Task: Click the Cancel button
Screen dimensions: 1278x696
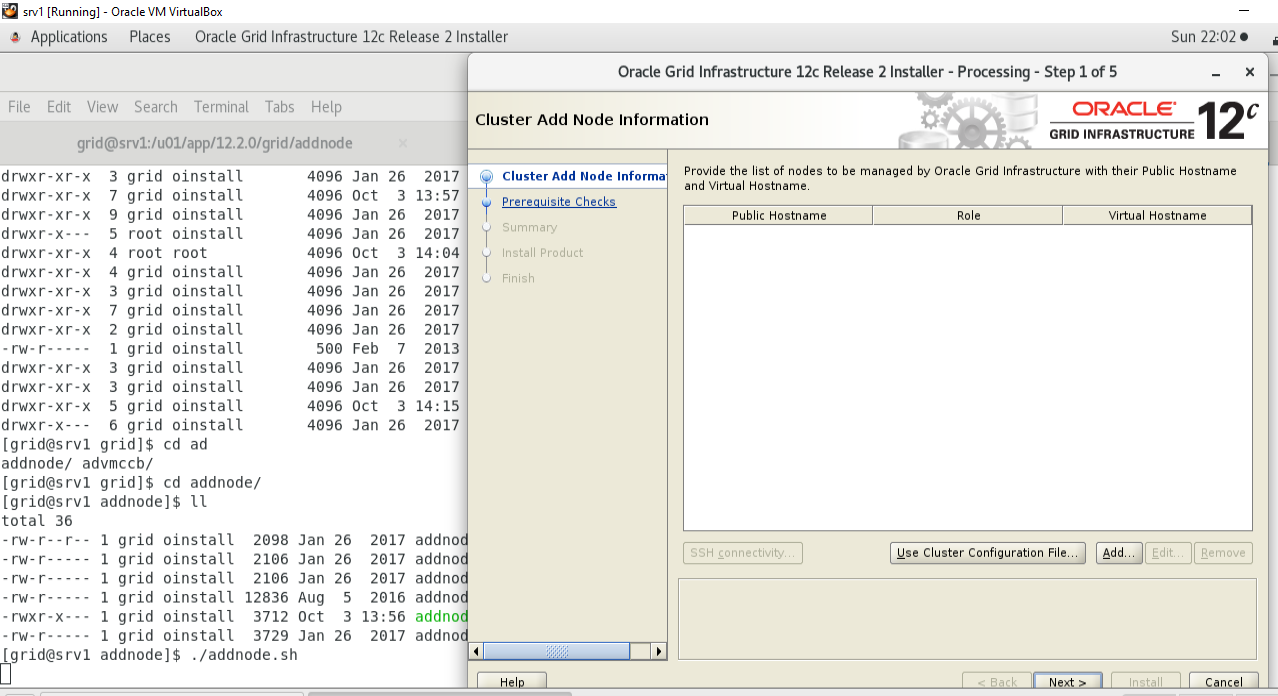Action: (x=1223, y=682)
